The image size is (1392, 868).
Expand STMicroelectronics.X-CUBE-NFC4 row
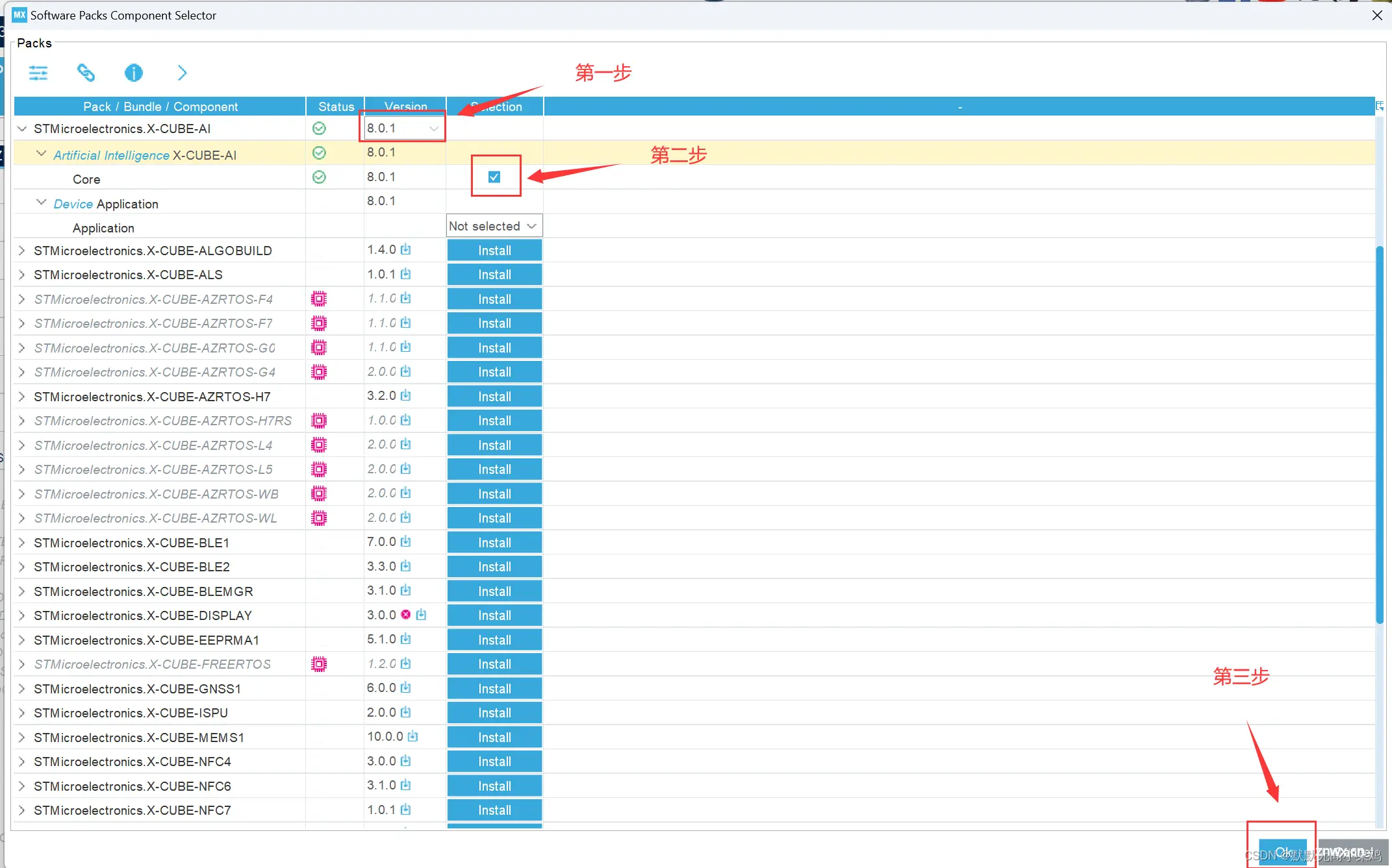pyautogui.click(x=21, y=762)
